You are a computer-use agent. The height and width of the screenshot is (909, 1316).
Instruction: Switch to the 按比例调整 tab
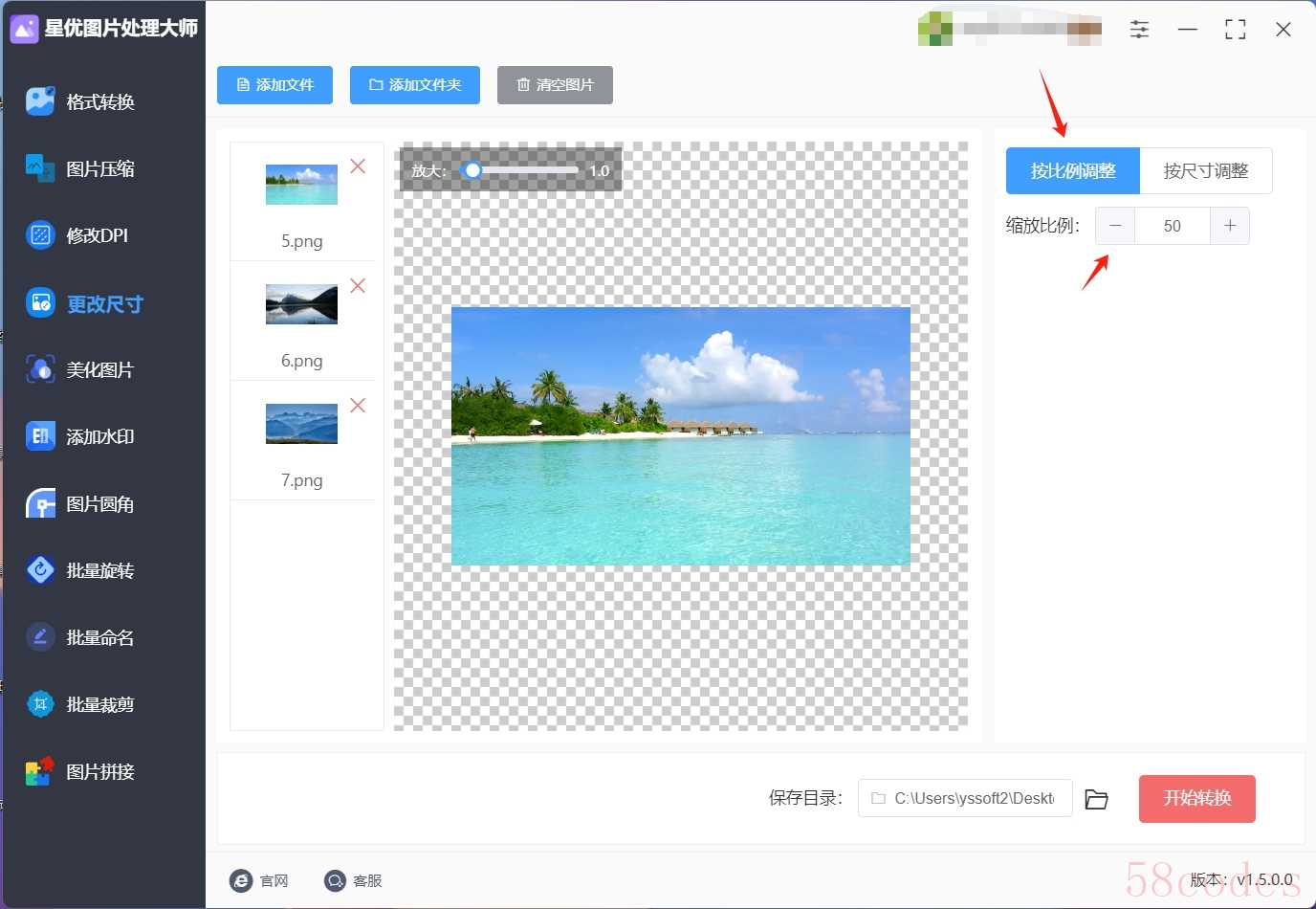[1073, 171]
